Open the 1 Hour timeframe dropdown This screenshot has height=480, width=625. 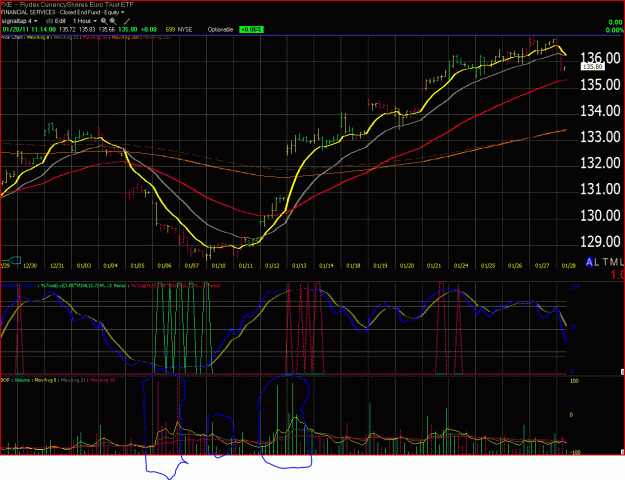coord(85,21)
